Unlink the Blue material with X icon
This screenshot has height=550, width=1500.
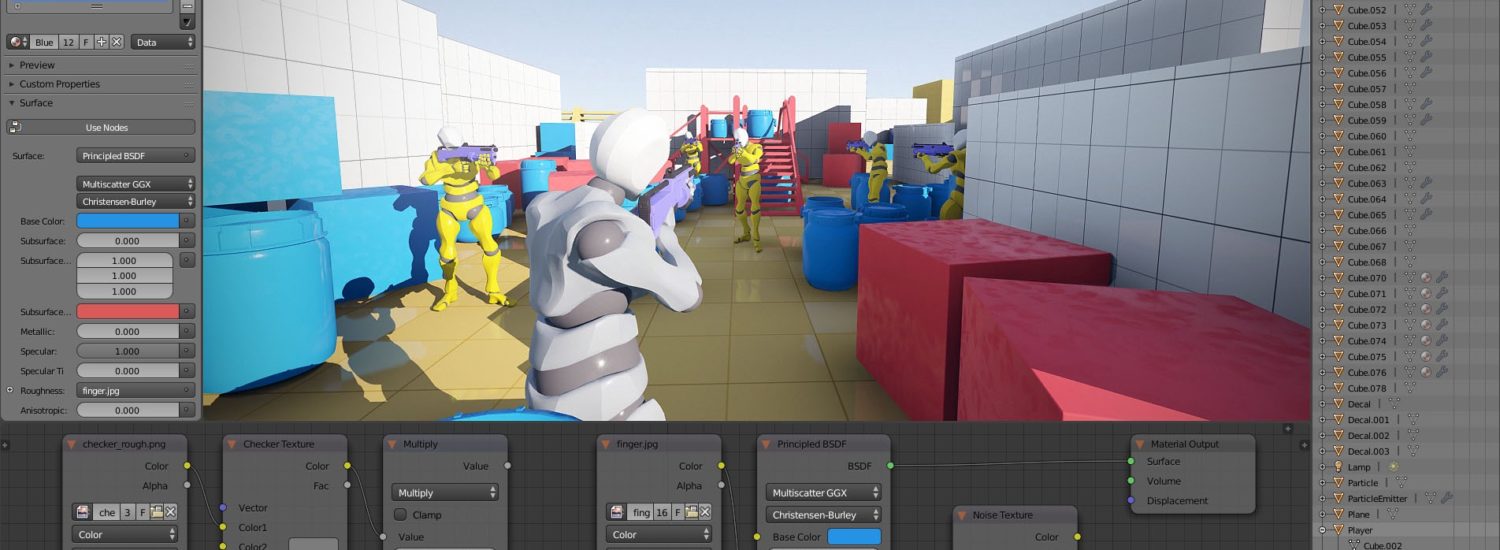(117, 42)
